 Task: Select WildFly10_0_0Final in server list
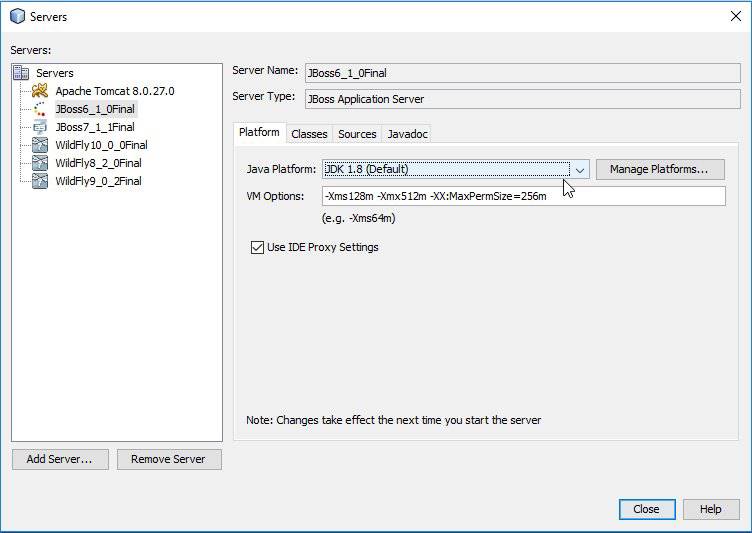[x=101, y=145]
